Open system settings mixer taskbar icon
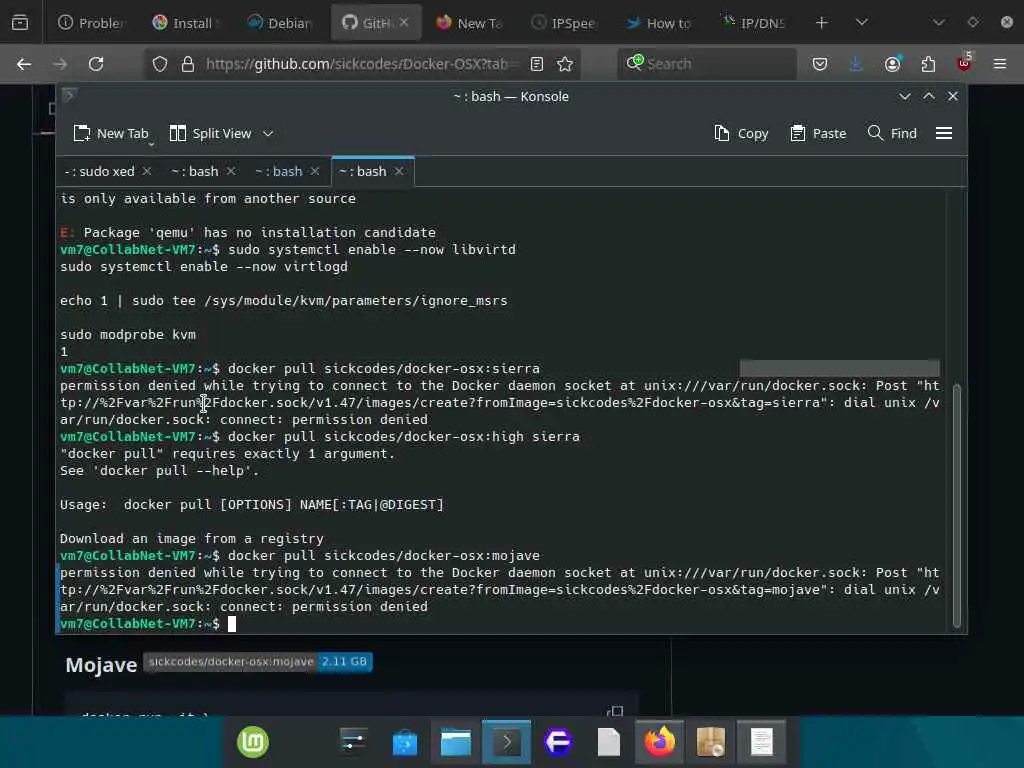 [x=354, y=742]
